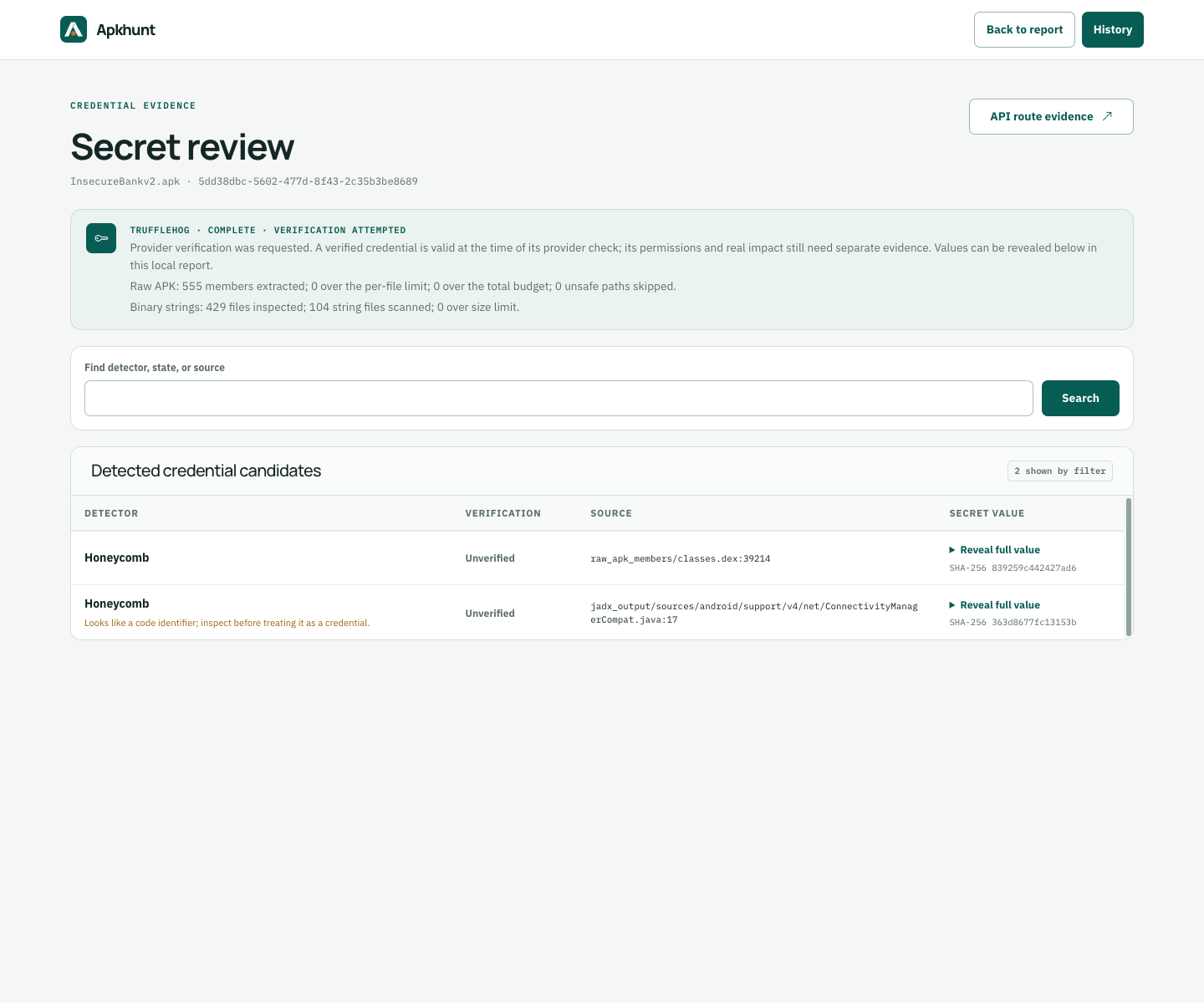The height and width of the screenshot is (1003, 1204).
Task: Click the Detected credential candidates heading
Action: click(206, 471)
